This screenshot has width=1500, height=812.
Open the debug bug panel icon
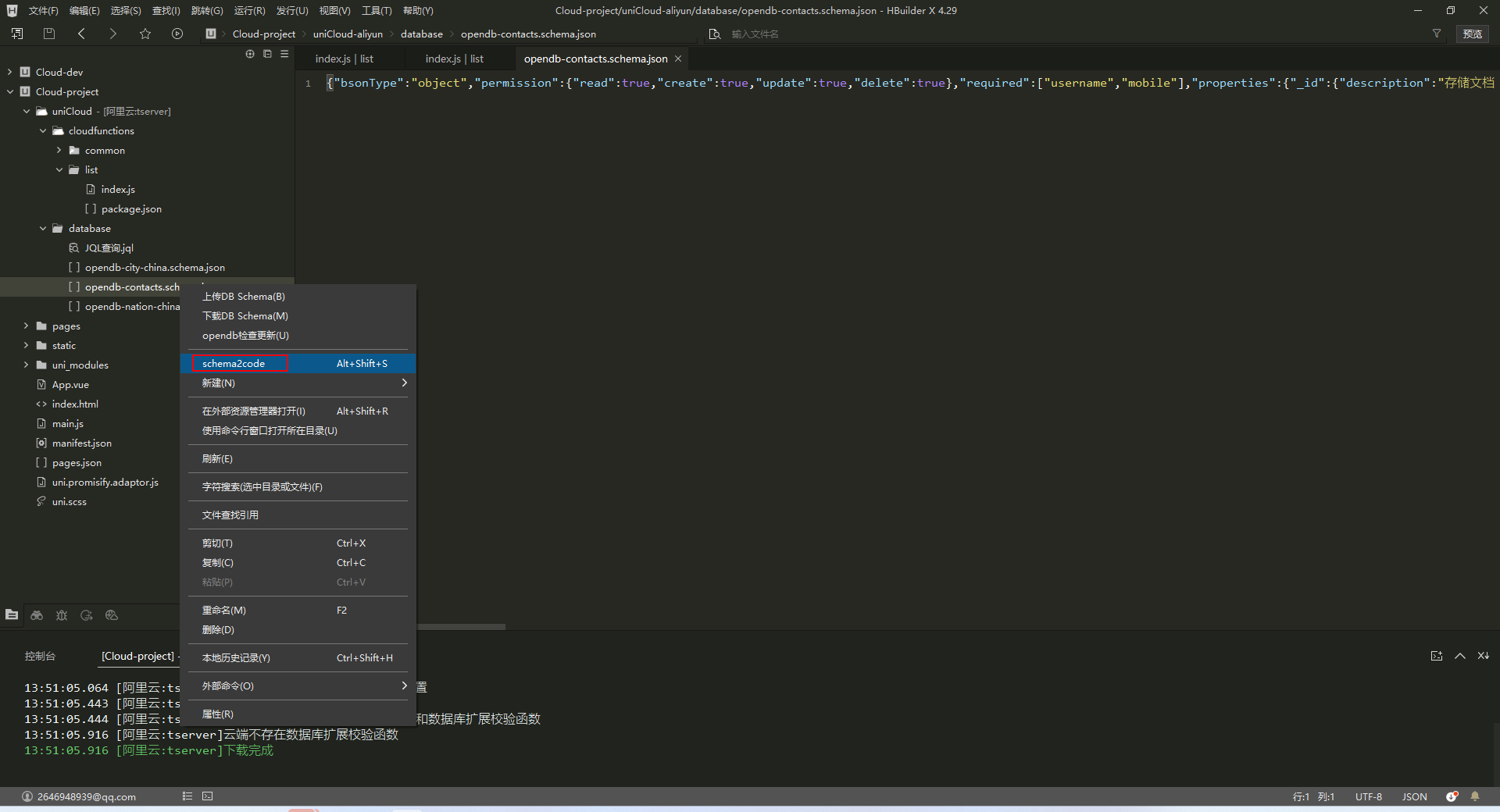click(x=62, y=615)
